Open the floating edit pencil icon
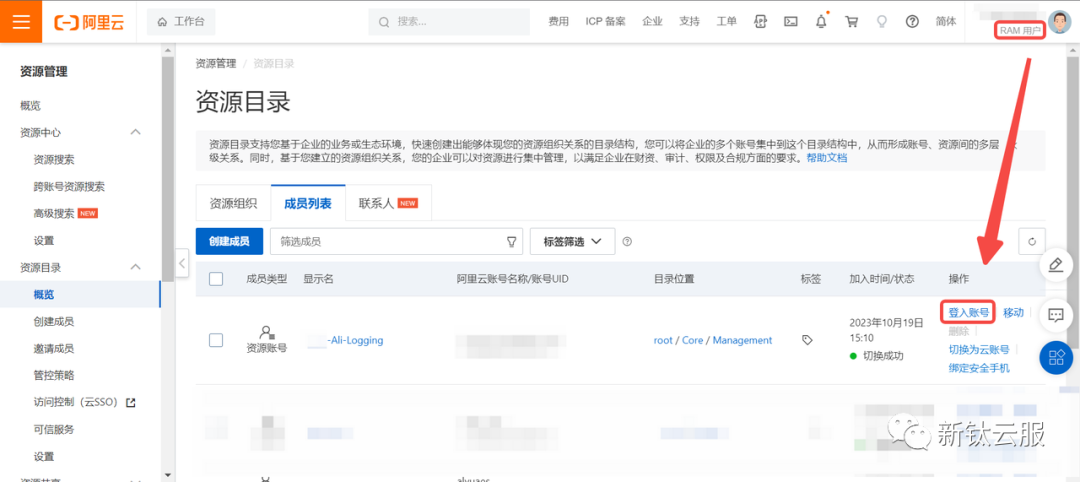1080x482 pixels. [1056, 266]
